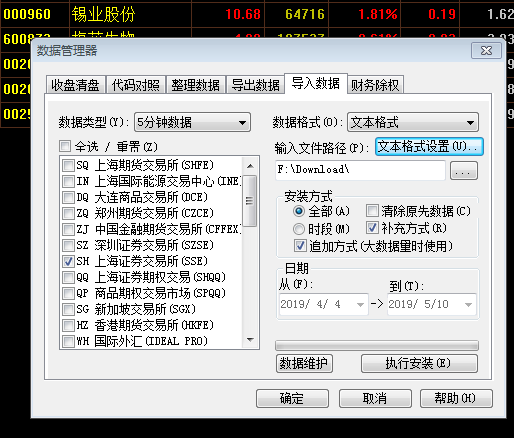Check ZJ 中国金融期货交易所 (CFFEX)
The height and width of the screenshot is (438, 514).
point(68,229)
